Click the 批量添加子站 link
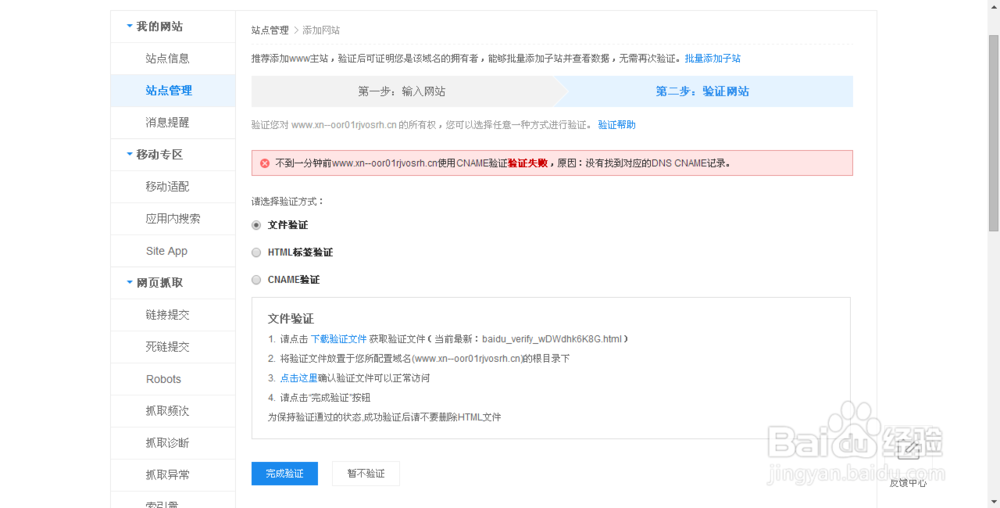This screenshot has height=508, width=1000. coord(712,59)
